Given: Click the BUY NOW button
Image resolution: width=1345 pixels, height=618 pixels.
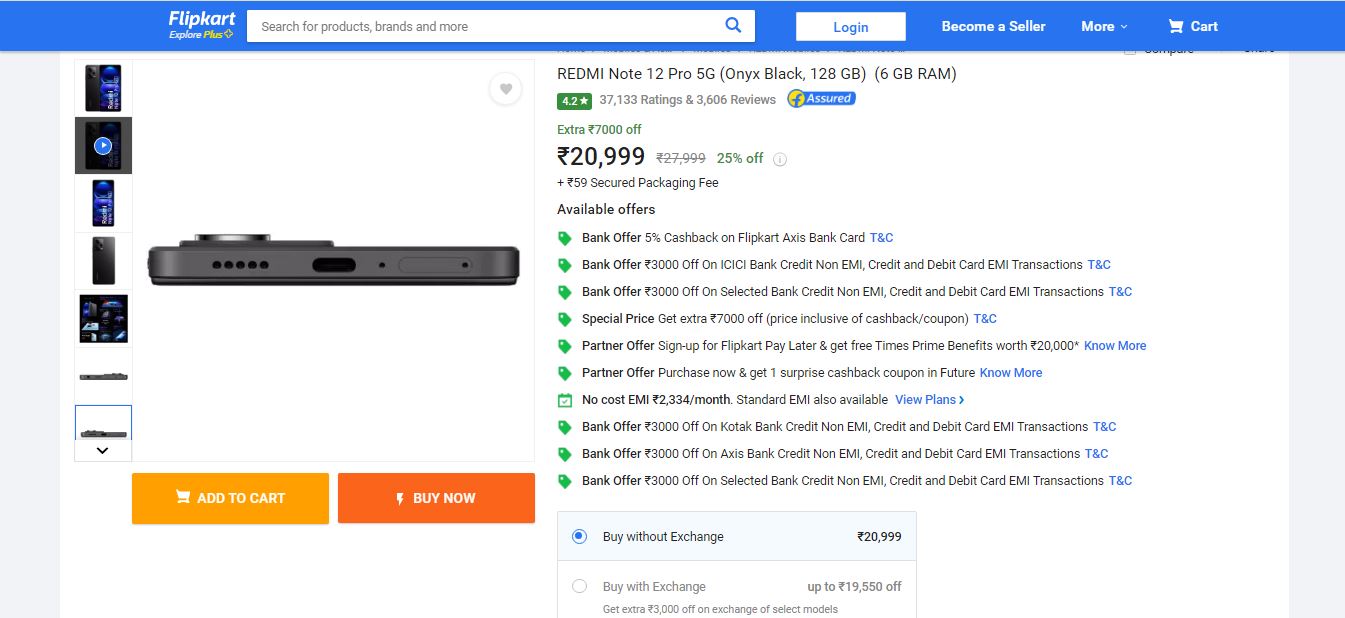Looking at the screenshot, I should point(436,498).
